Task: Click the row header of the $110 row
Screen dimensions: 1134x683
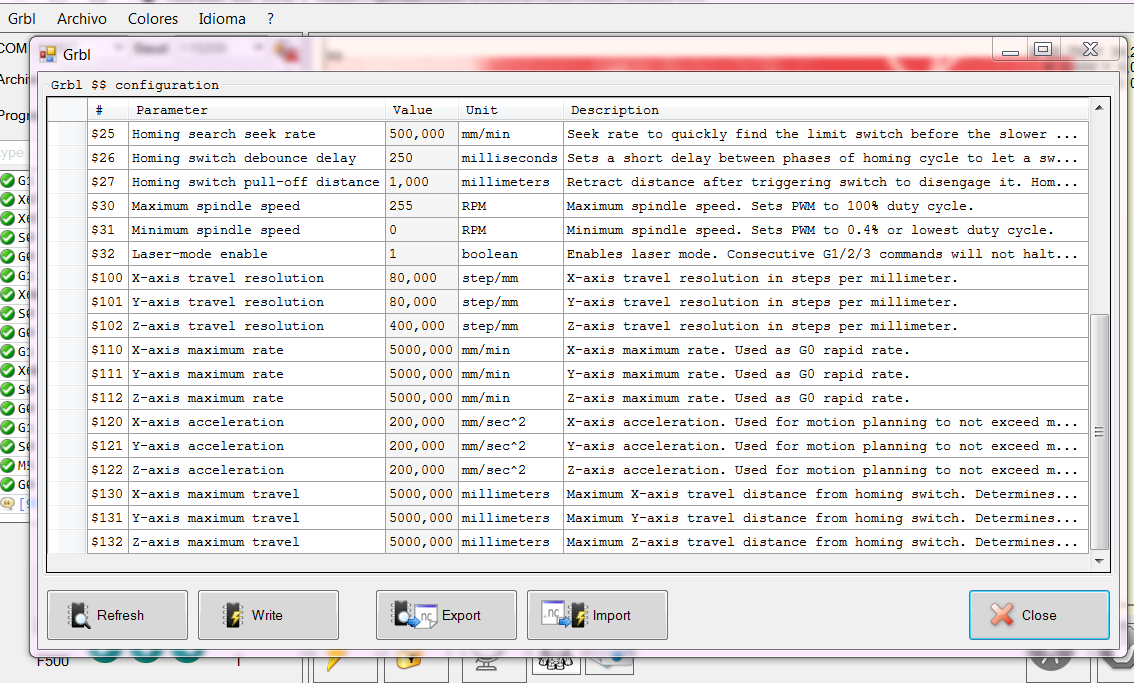Action: click(67, 349)
